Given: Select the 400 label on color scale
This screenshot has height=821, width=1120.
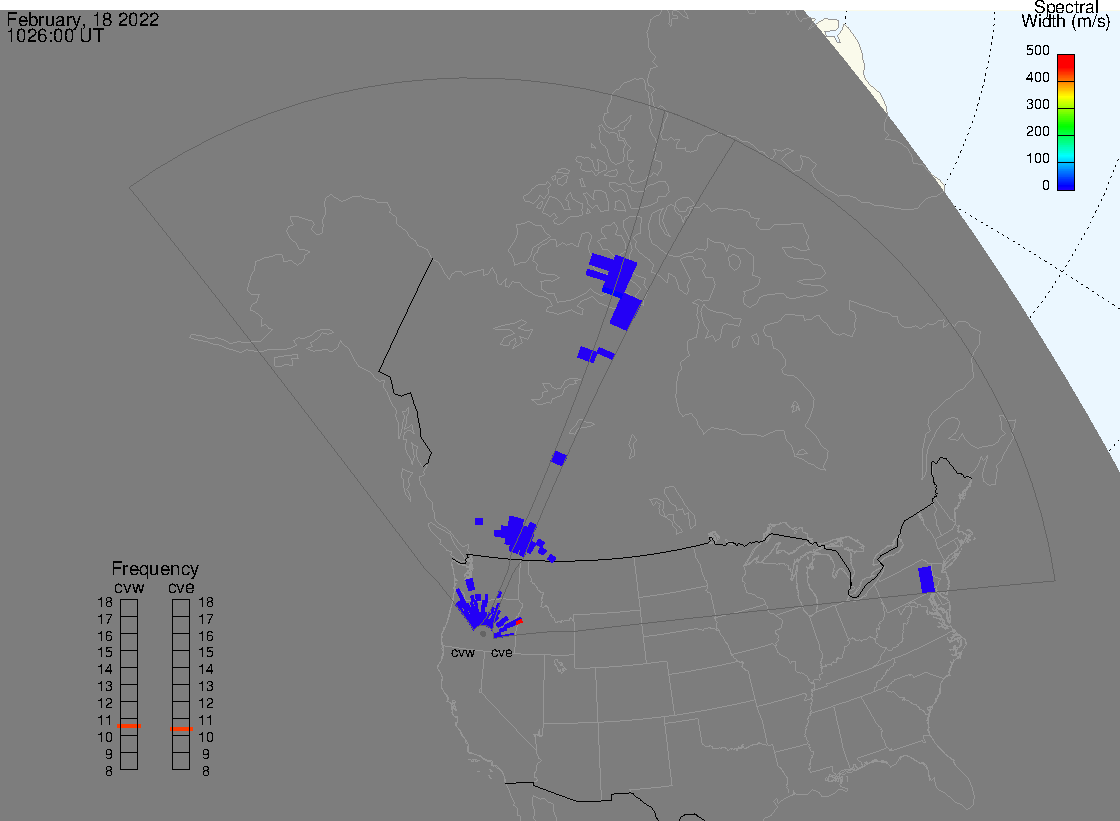Looking at the screenshot, I should (x=1037, y=77).
